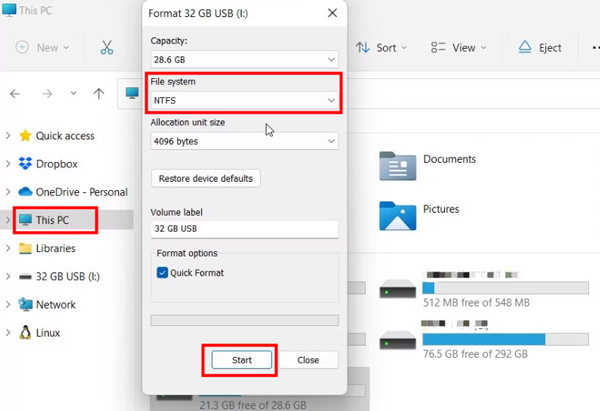Expand the 32 GB USB tree node
The image size is (600, 411).
pyautogui.click(x=8, y=276)
